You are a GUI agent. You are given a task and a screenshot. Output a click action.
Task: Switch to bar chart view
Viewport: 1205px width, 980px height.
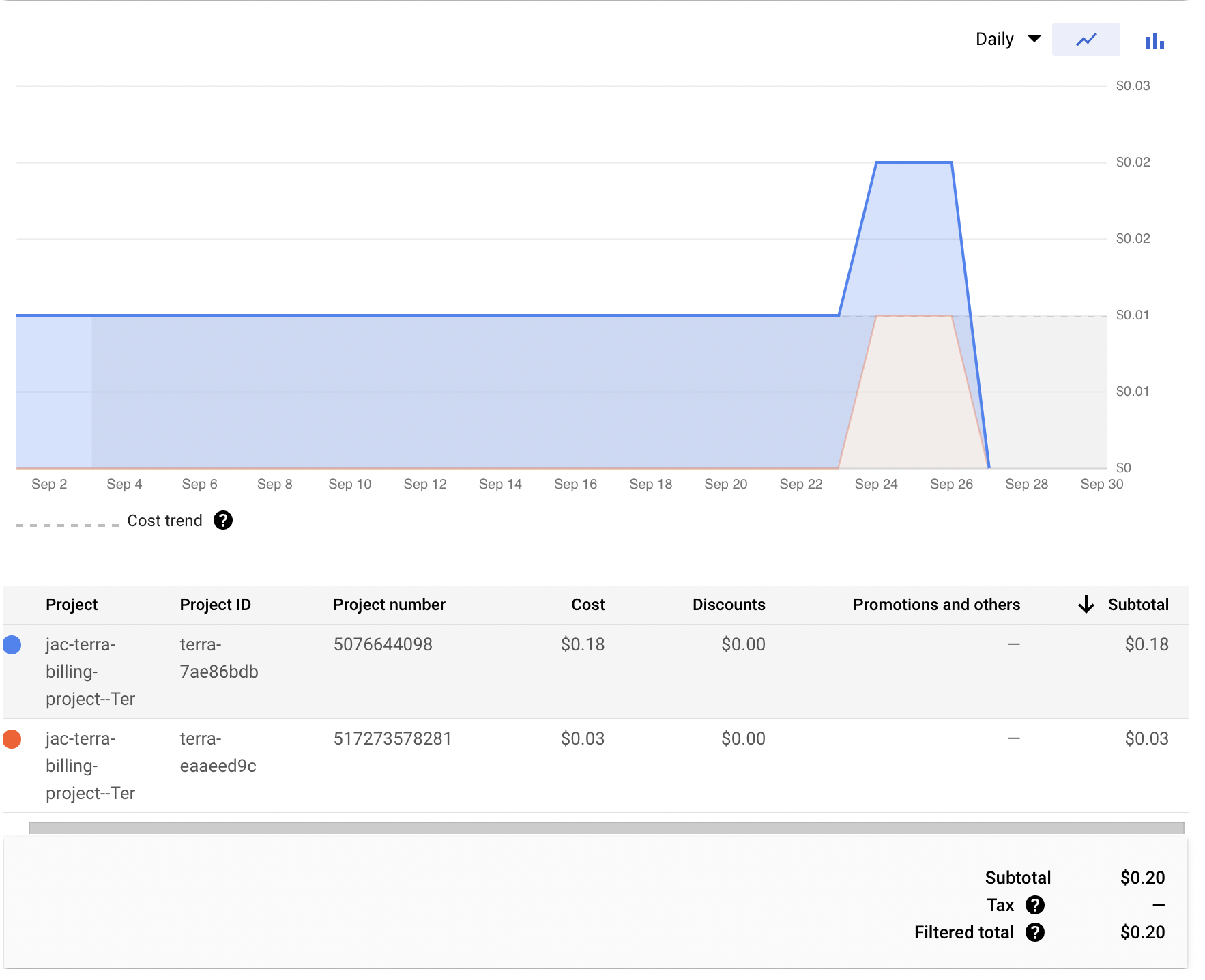[1155, 41]
